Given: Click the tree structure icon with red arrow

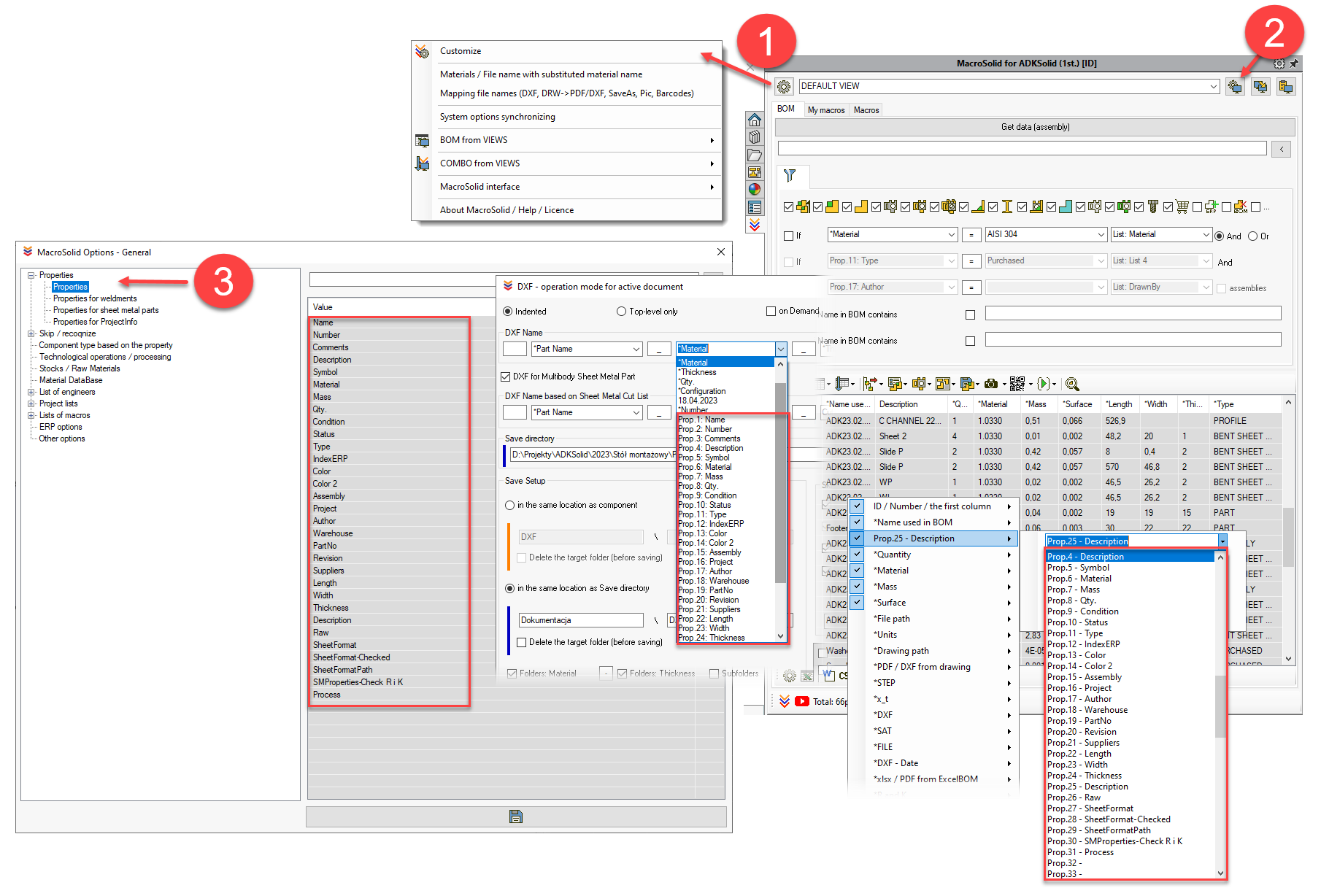Looking at the screenshot, I should pos(869,384).
